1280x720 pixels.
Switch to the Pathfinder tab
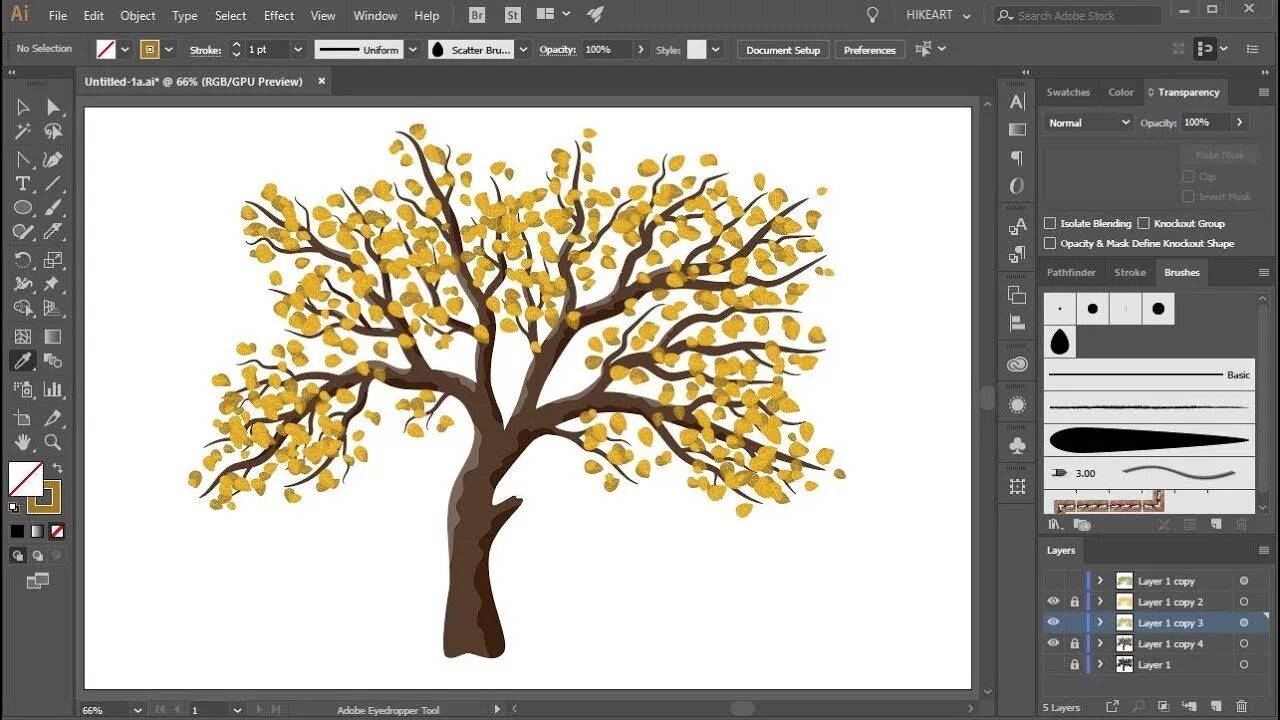coord(1071,272)
